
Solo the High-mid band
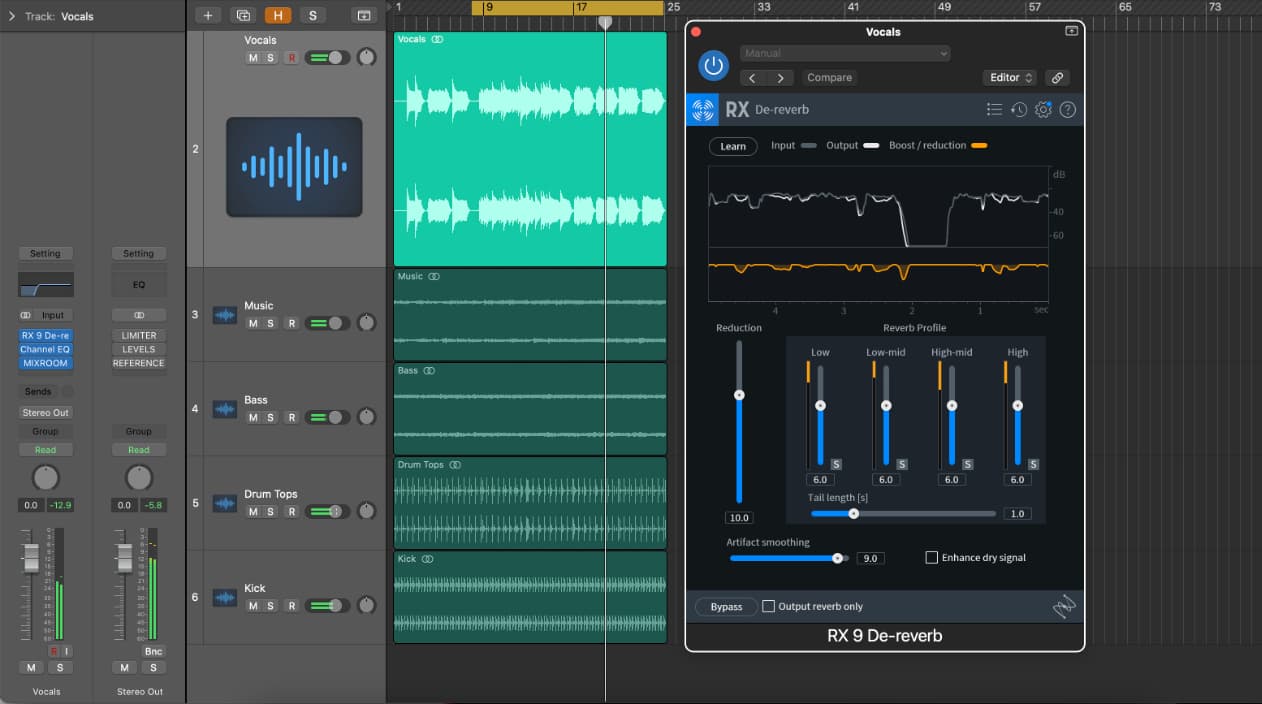point(968,464)
